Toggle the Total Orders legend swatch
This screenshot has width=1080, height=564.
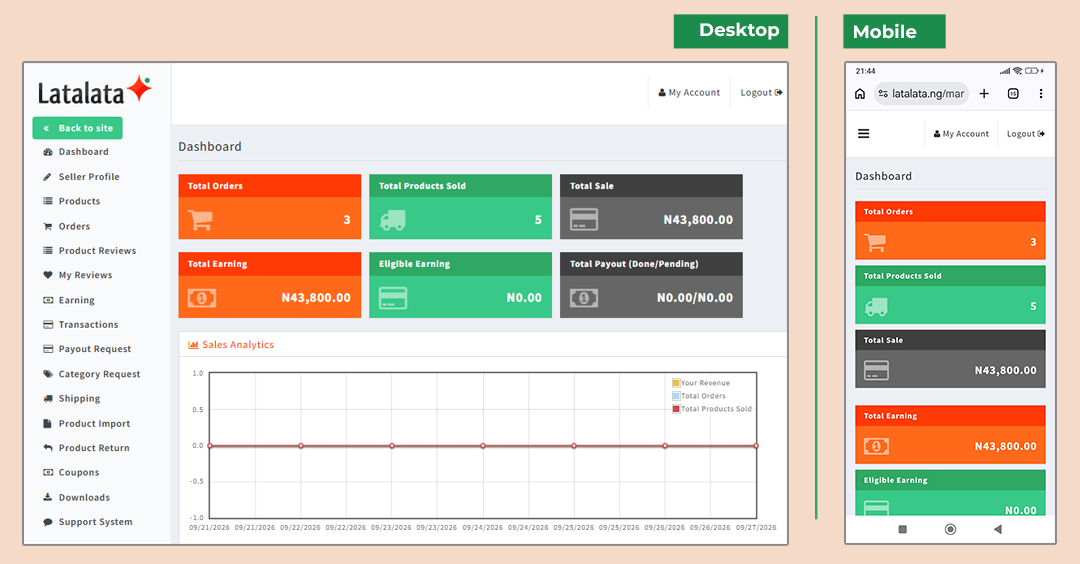pyautogui.click(x=676, y=396)
